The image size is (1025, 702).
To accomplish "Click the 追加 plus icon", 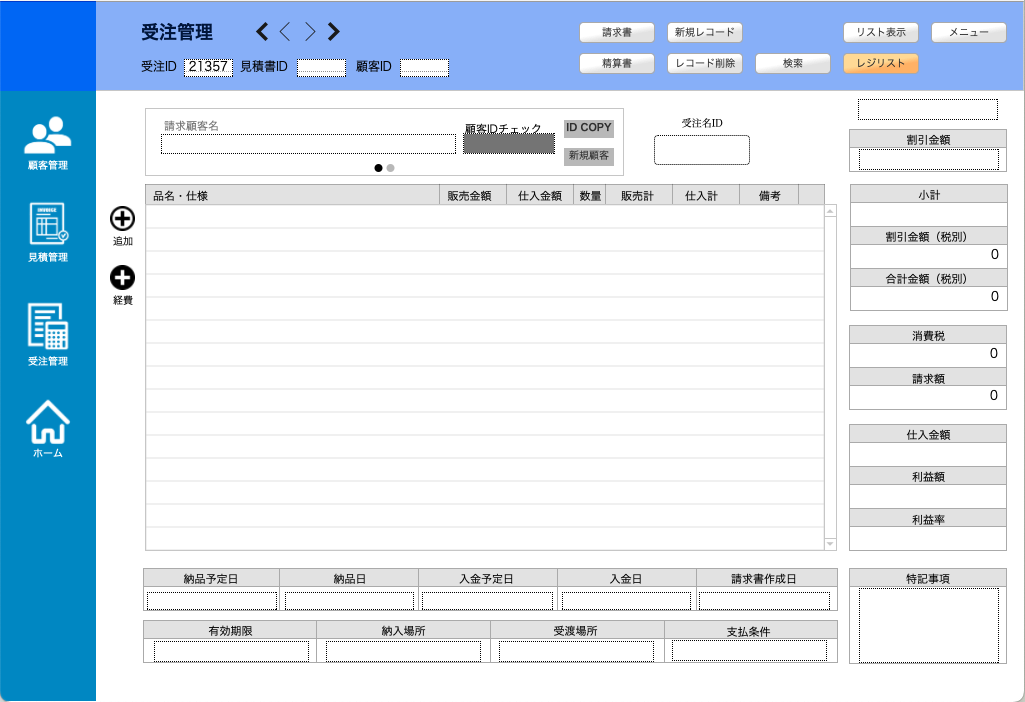I will pos(122,218).
